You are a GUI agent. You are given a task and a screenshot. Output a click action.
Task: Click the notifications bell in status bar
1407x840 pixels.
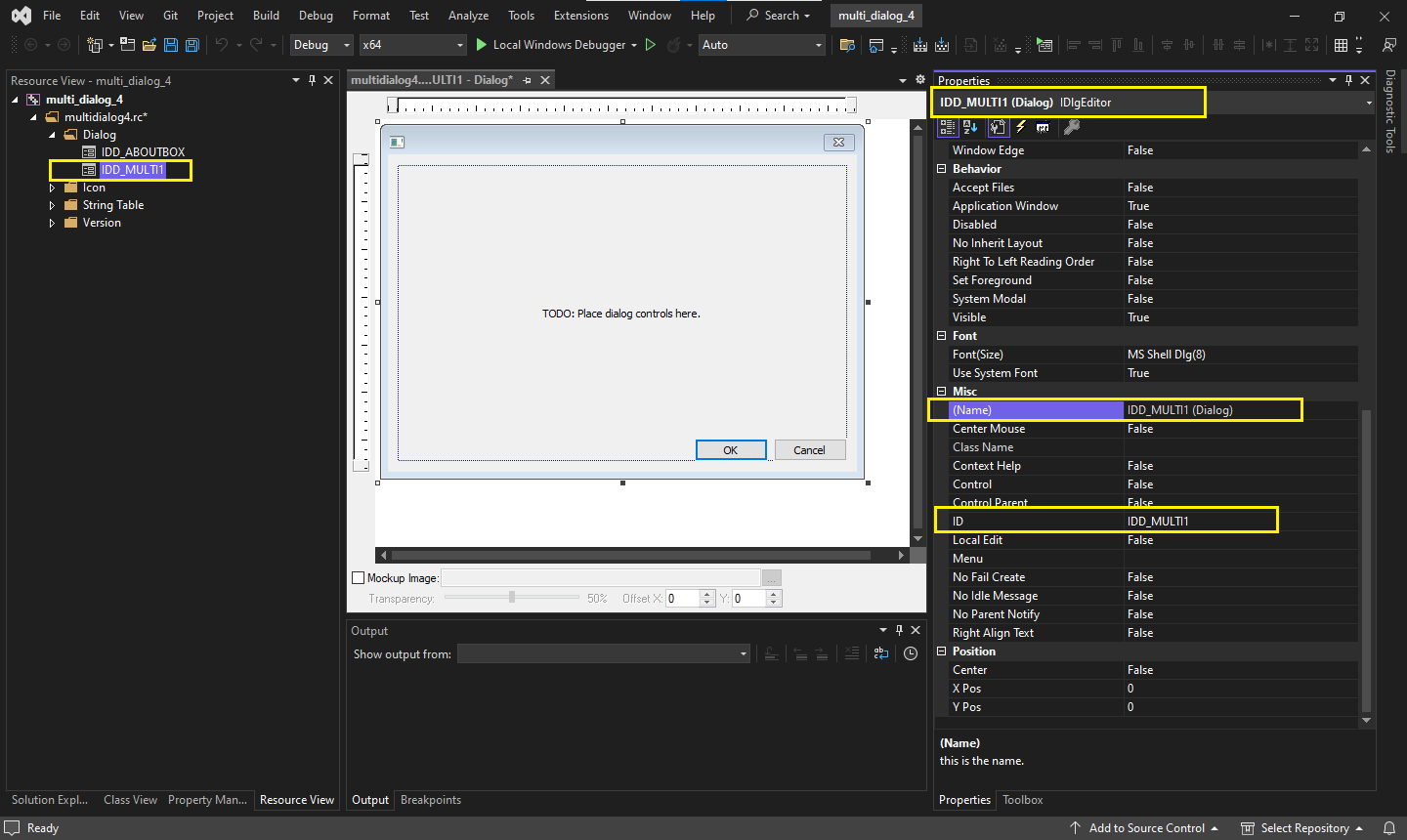click(x=1388, y=828)
